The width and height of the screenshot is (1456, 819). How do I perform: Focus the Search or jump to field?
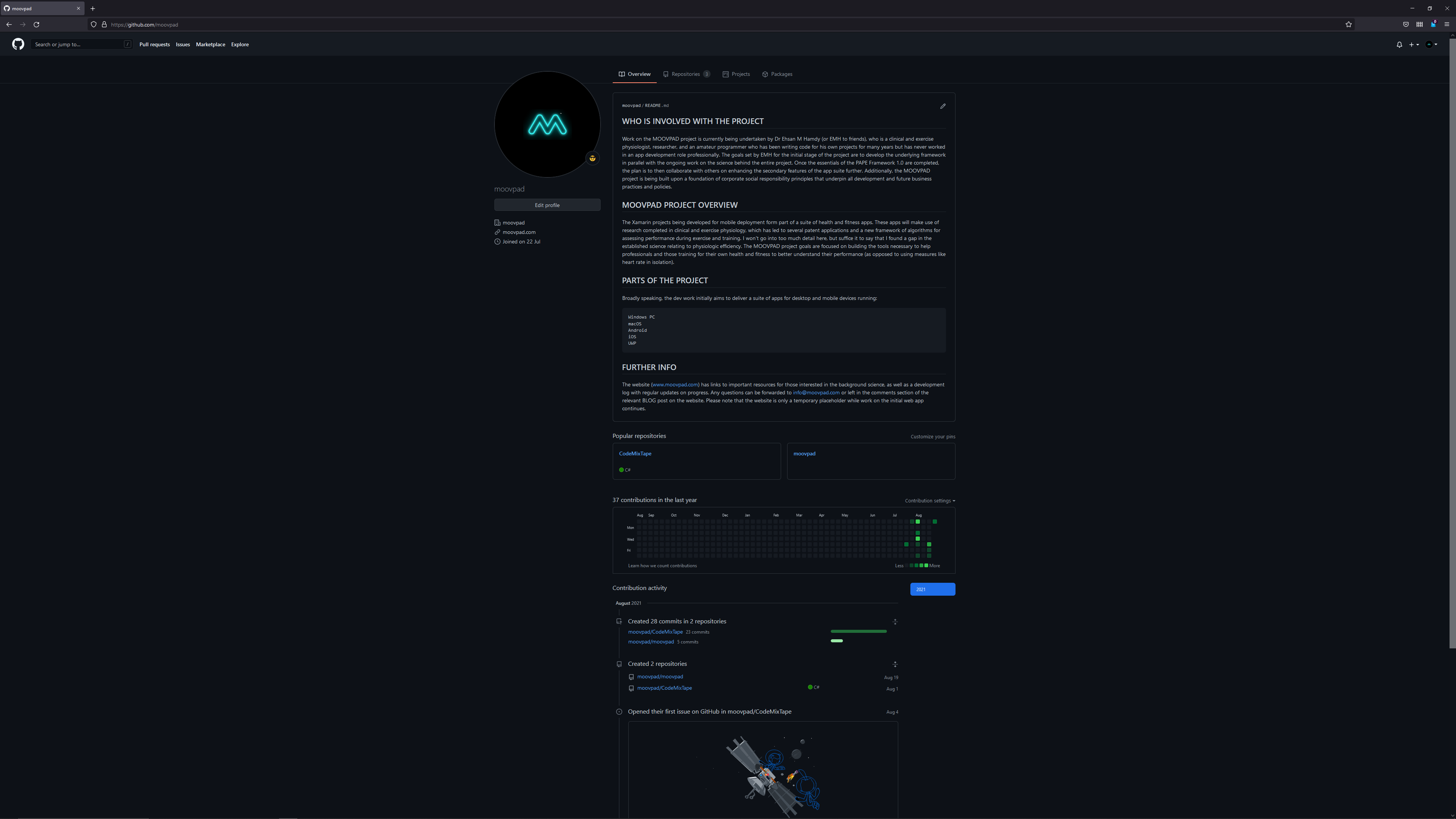pyautogui.click(x=82, y=44)
